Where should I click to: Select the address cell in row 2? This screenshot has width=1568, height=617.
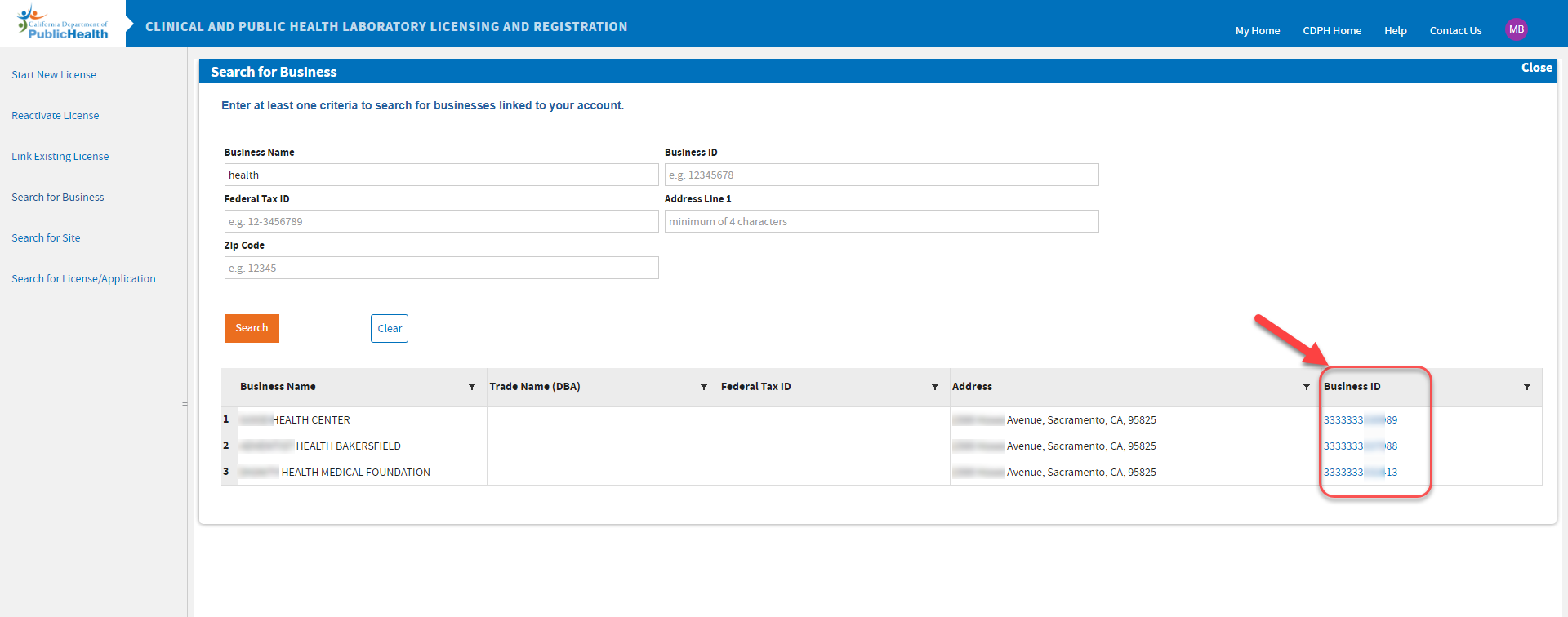click(x=1135, y=446)
